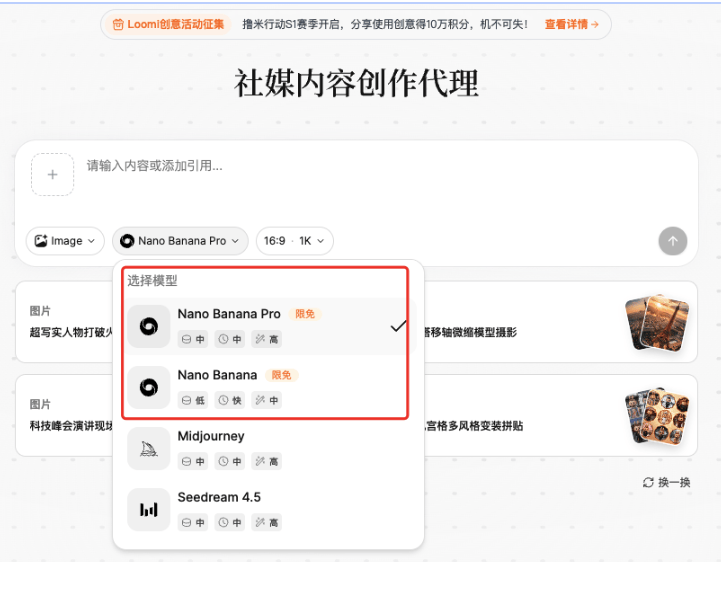Open the 科技峰会演讲现场 template card

(64, 416)
